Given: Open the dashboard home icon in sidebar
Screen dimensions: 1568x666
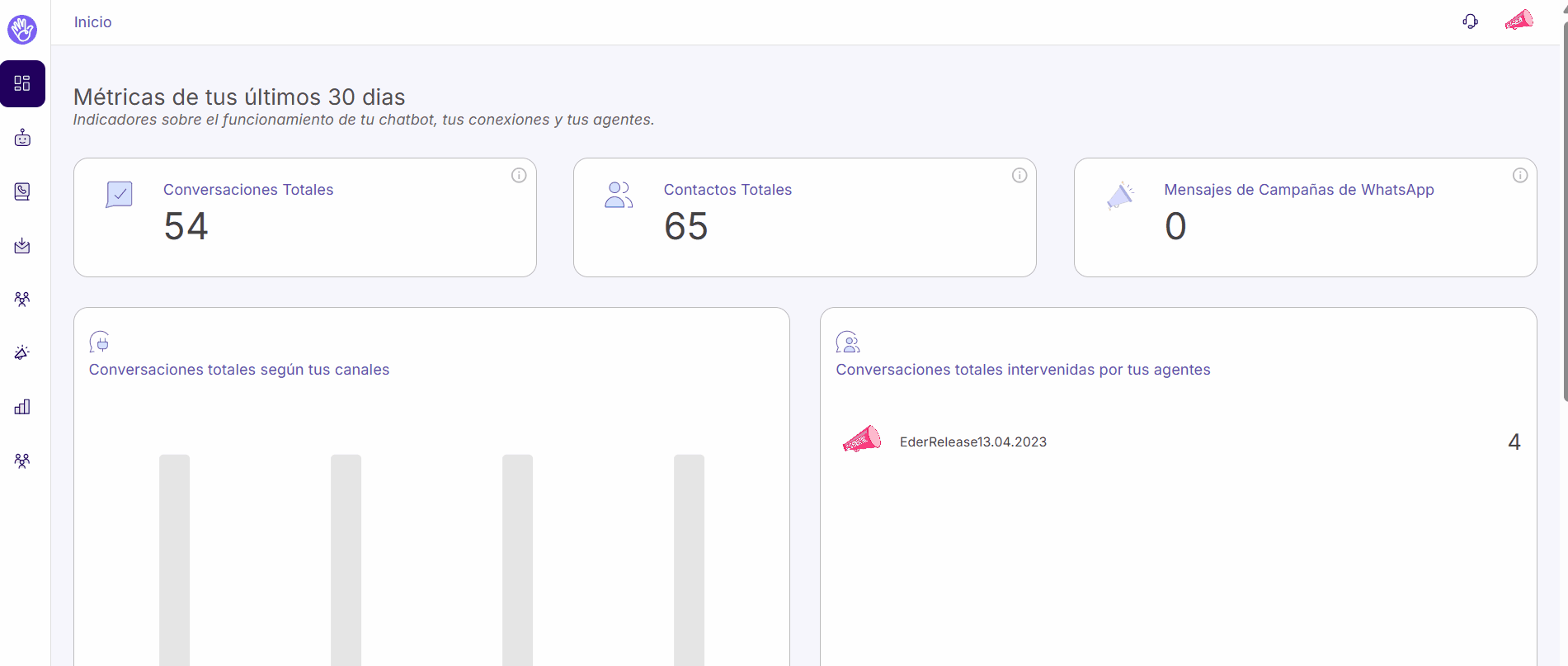Looking at the screenshot, I should [x=22, y=83].
